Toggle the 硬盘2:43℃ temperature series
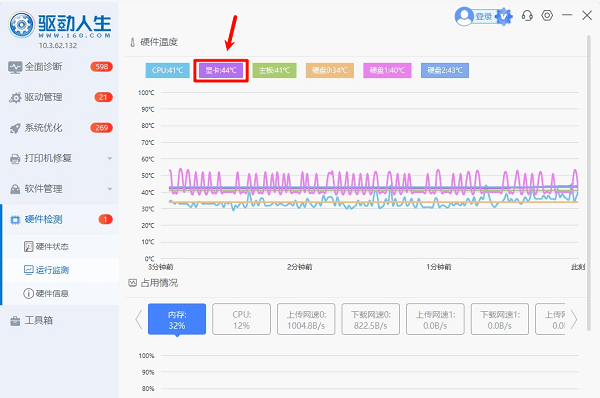 (445, 70)
